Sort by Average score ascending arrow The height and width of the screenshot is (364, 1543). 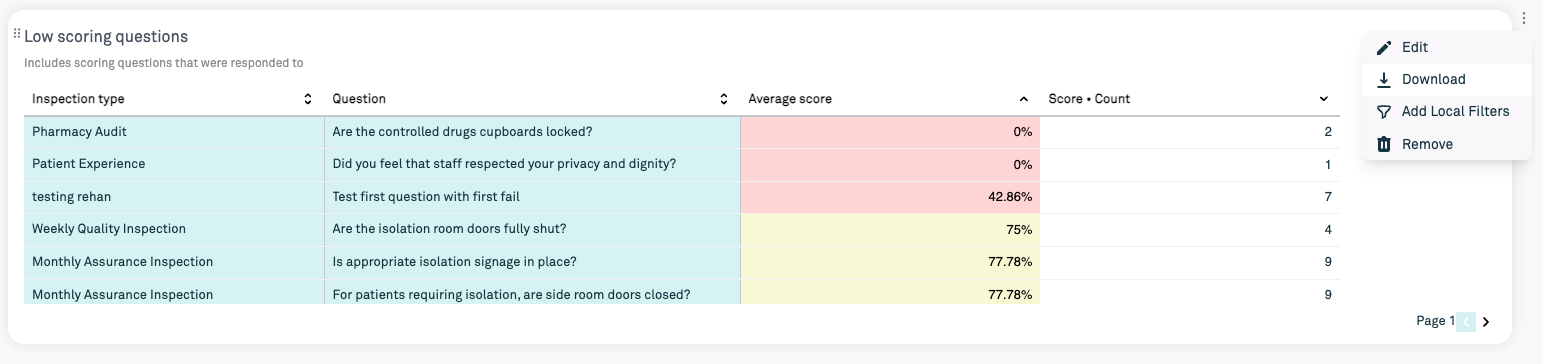click(1023, 99)
